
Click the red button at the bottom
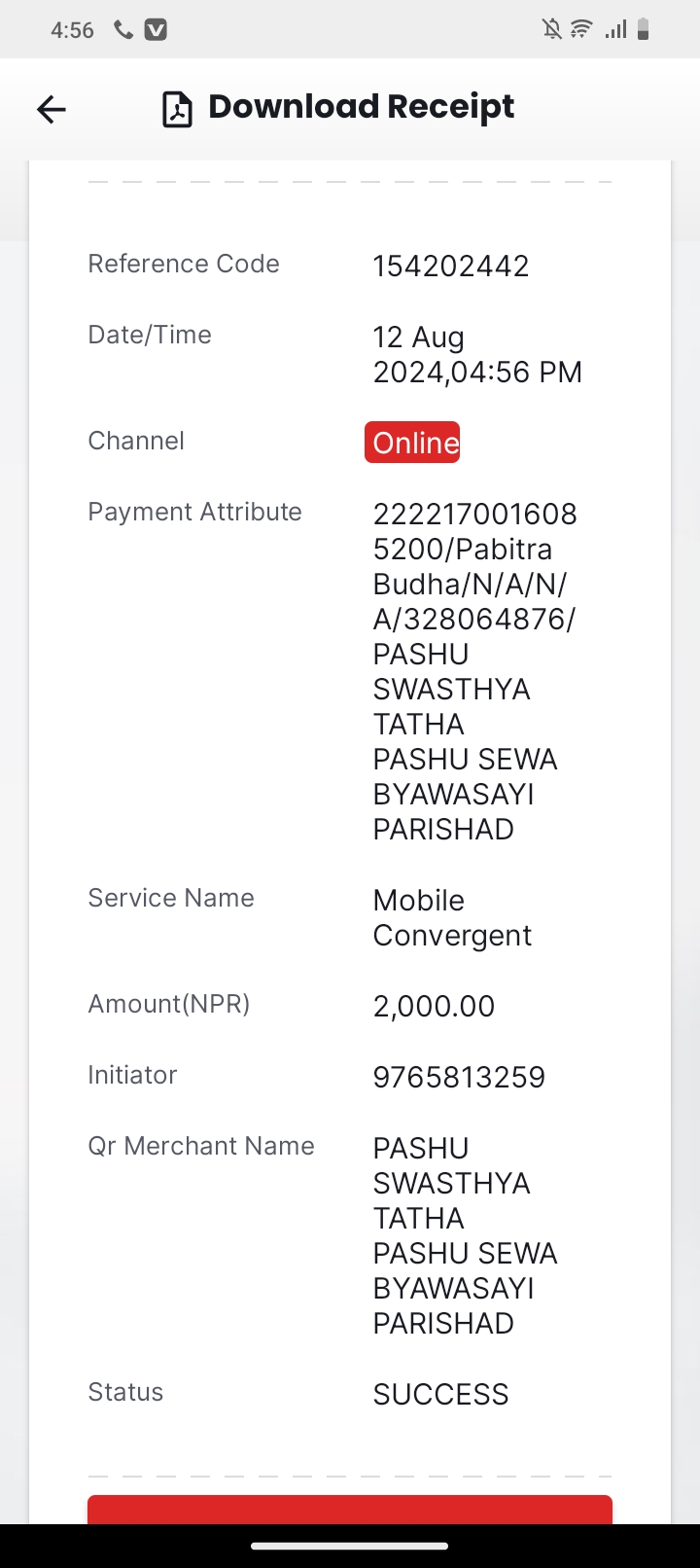coord(350,1510)
